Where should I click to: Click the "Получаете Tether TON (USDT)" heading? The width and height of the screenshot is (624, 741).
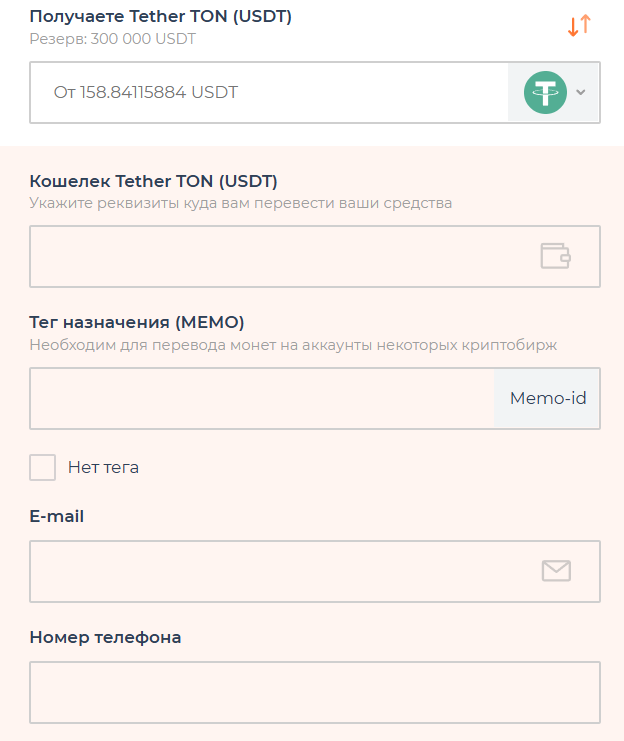tap(161, 17)
